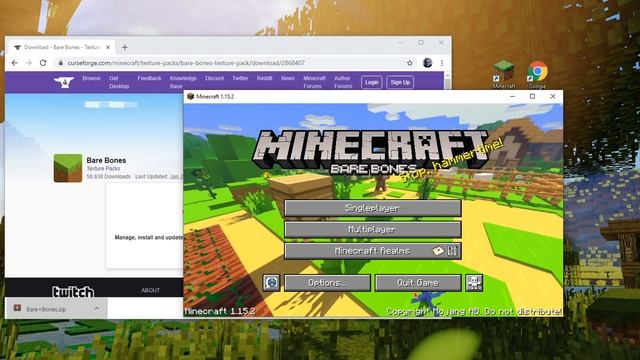Click the Minecraft language globe icon button
This screenshot has height=360, width=640.
(x=271, y=283)
